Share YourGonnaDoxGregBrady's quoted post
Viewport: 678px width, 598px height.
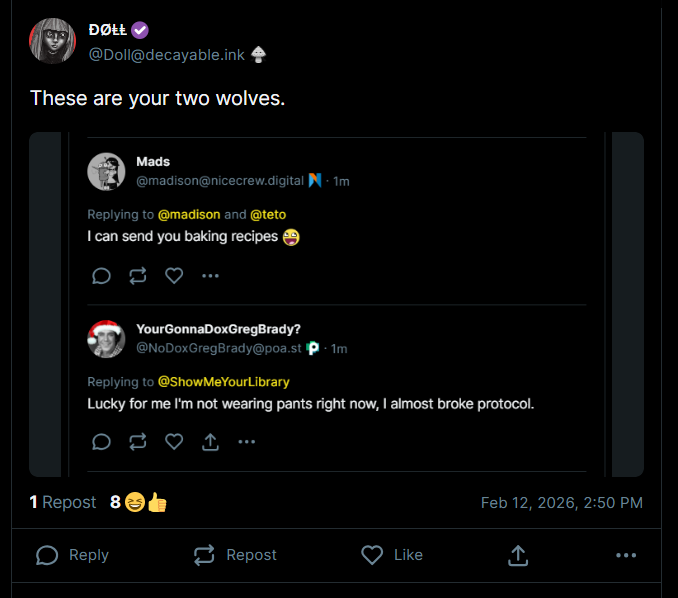(x=210, y=441)
